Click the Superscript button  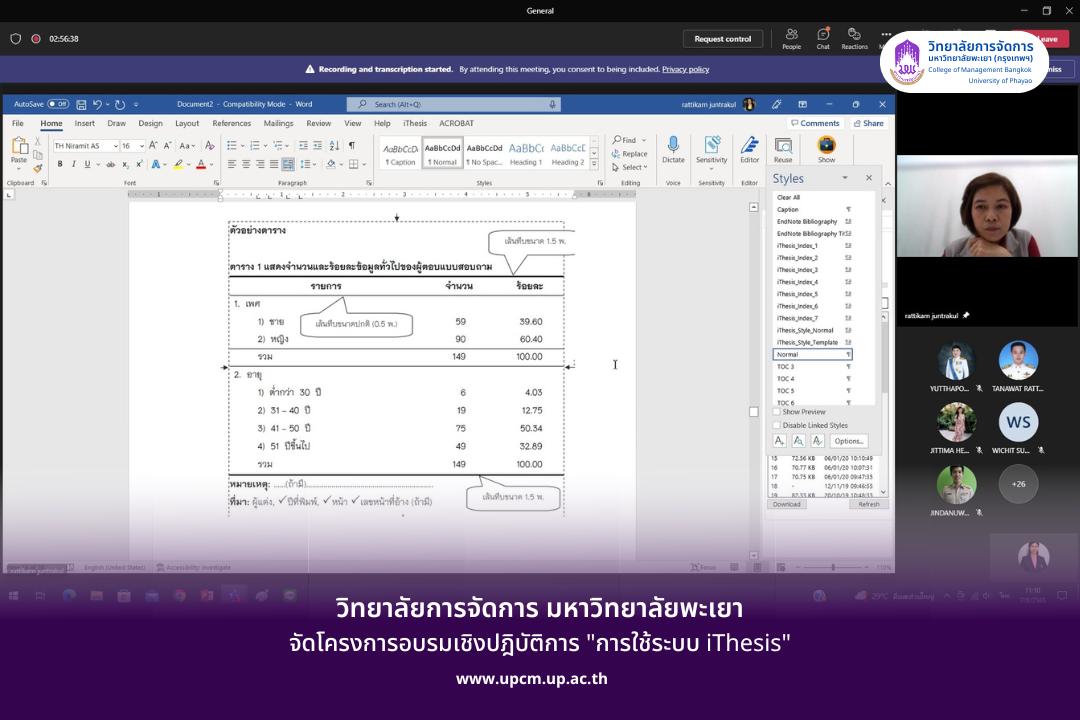(x=139, y=164)
